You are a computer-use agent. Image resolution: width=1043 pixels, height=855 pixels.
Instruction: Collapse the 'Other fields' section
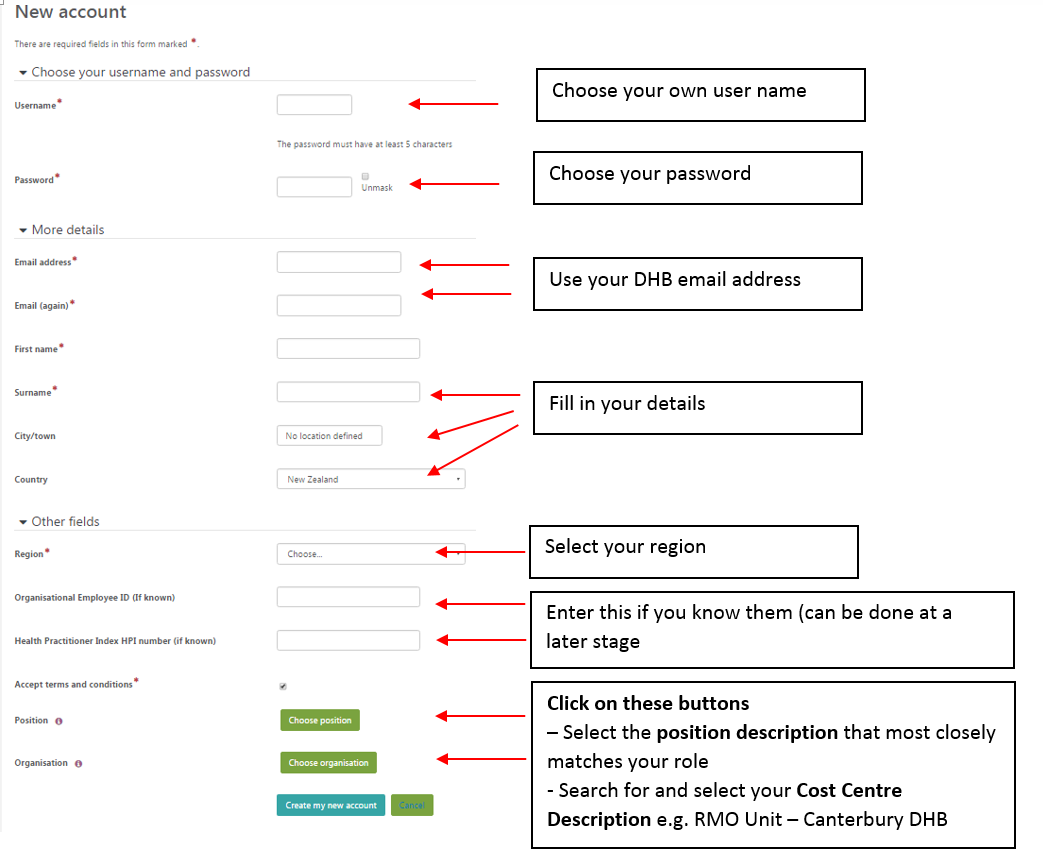pyautogui.click(x=23, y=522)
